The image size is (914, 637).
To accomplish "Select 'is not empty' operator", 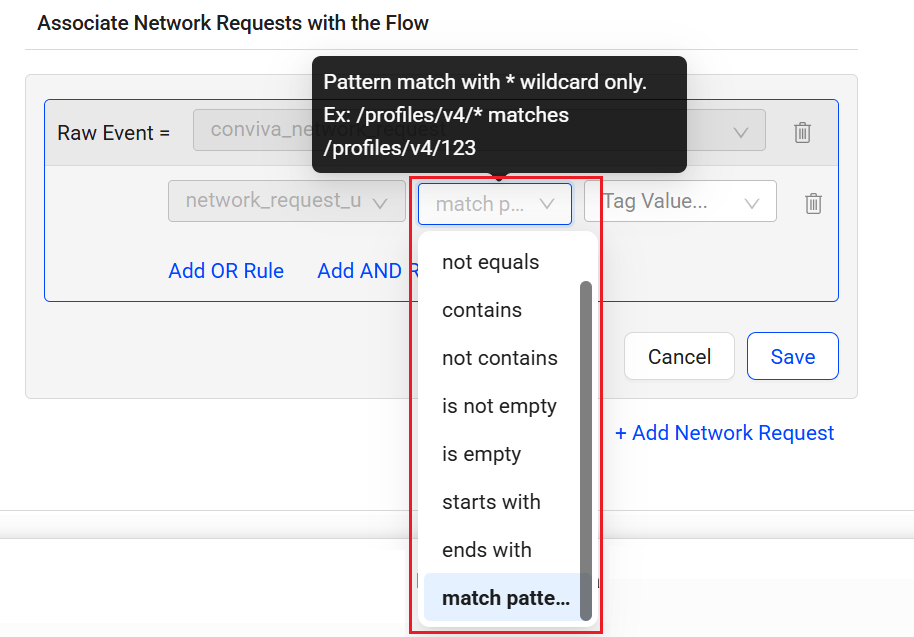I will pyautogui.click(x=499, y=406).
